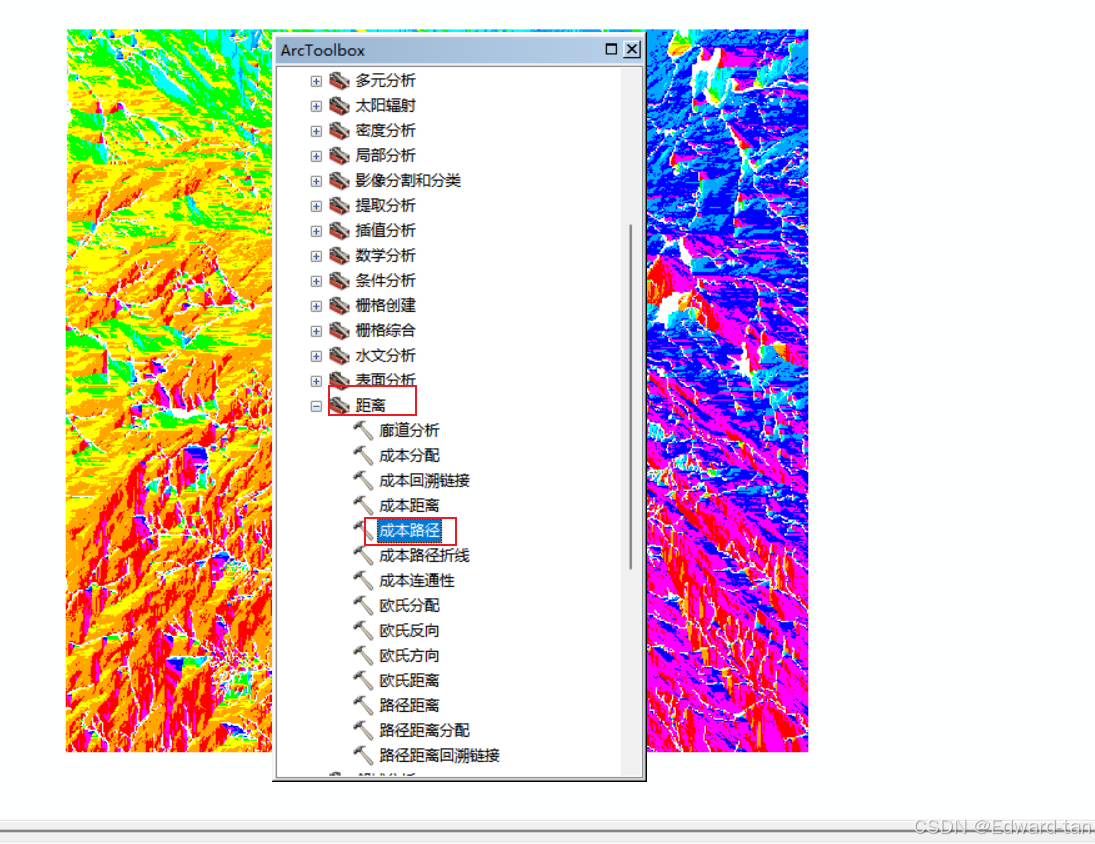Click the hammer icon for 路径距离分配
1095x844 pixels.
coord(363,731)
